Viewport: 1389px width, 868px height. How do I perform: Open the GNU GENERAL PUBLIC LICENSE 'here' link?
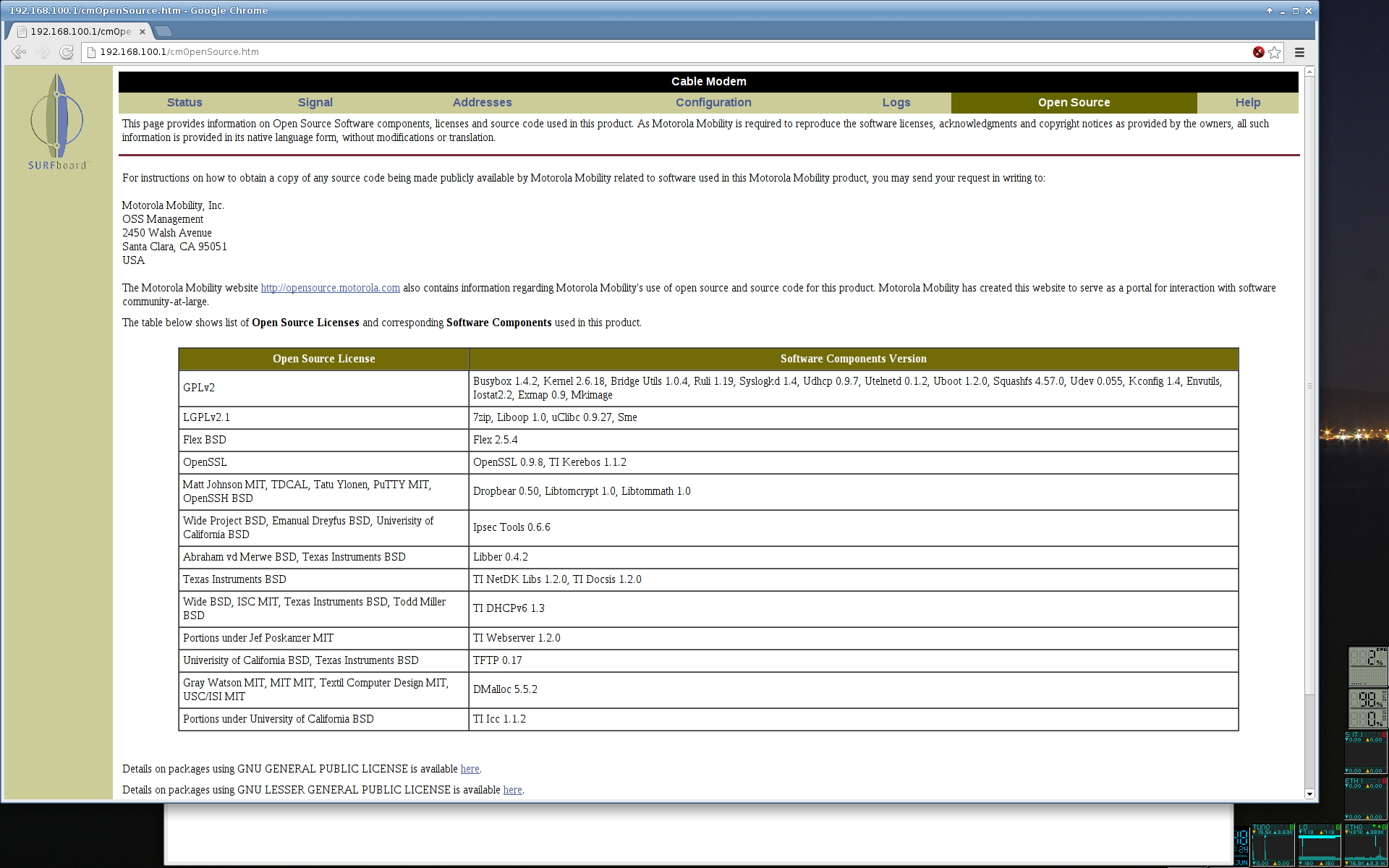click(470, 769)
